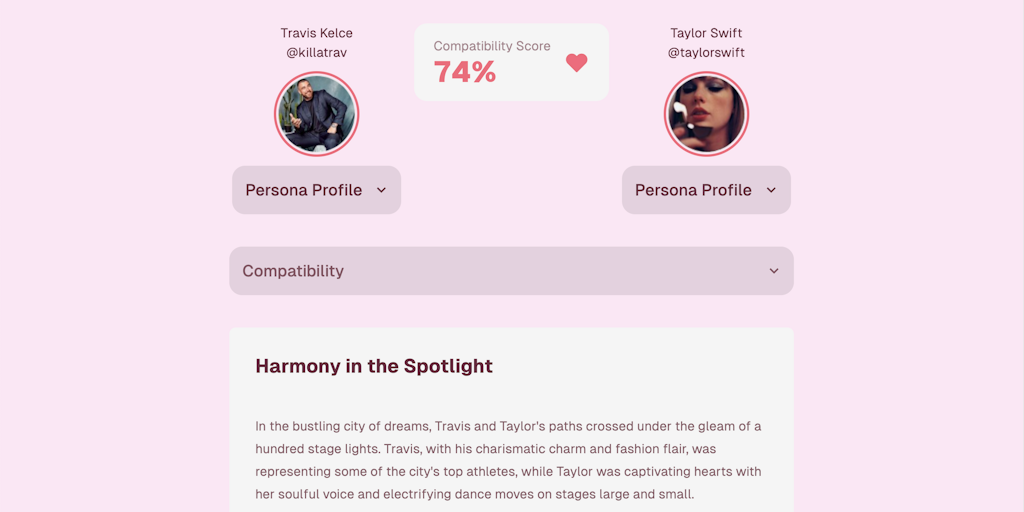Screen dimensions: 1024x512
Task: Open the @taylorswift handle
Action: click(706, 52)
